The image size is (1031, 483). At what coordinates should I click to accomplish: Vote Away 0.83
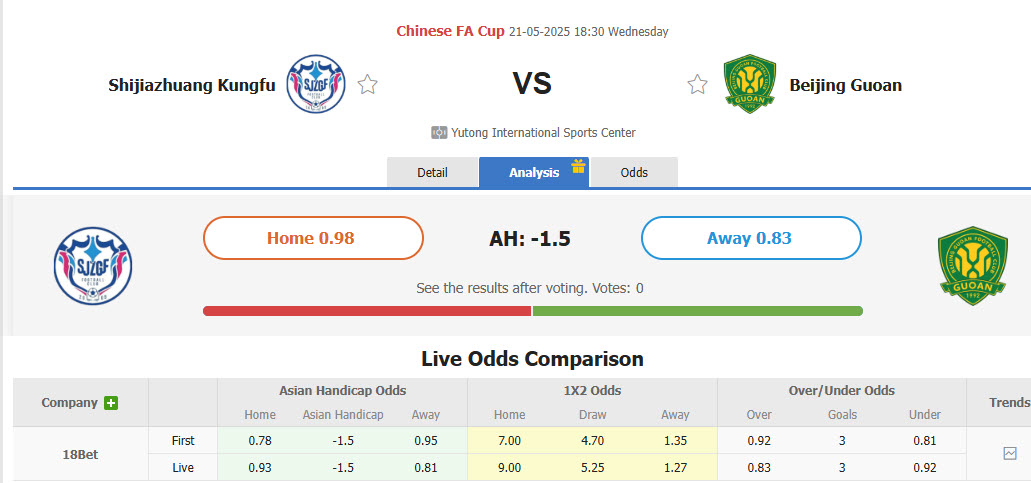click(750, 238)
